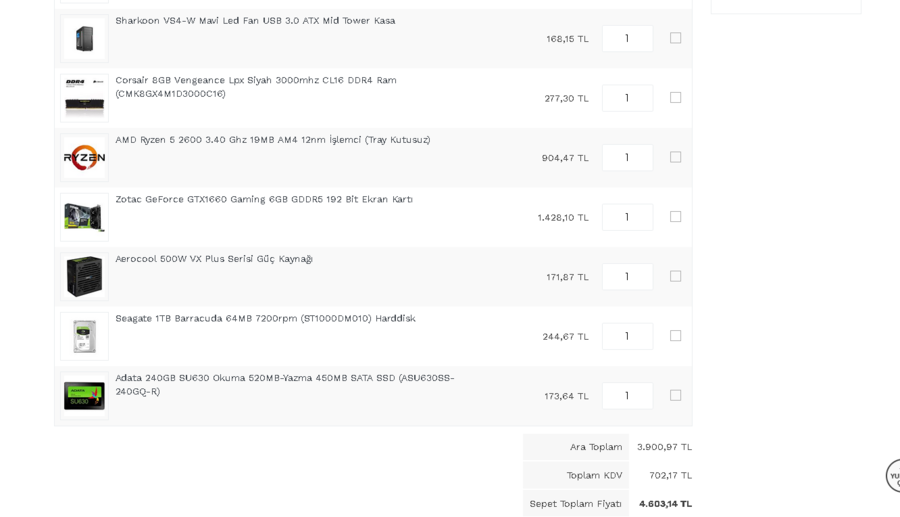The image size is (900, 517).
Task: Check the Zotac GTX1660 row checkbox
Action: (676, 217)
